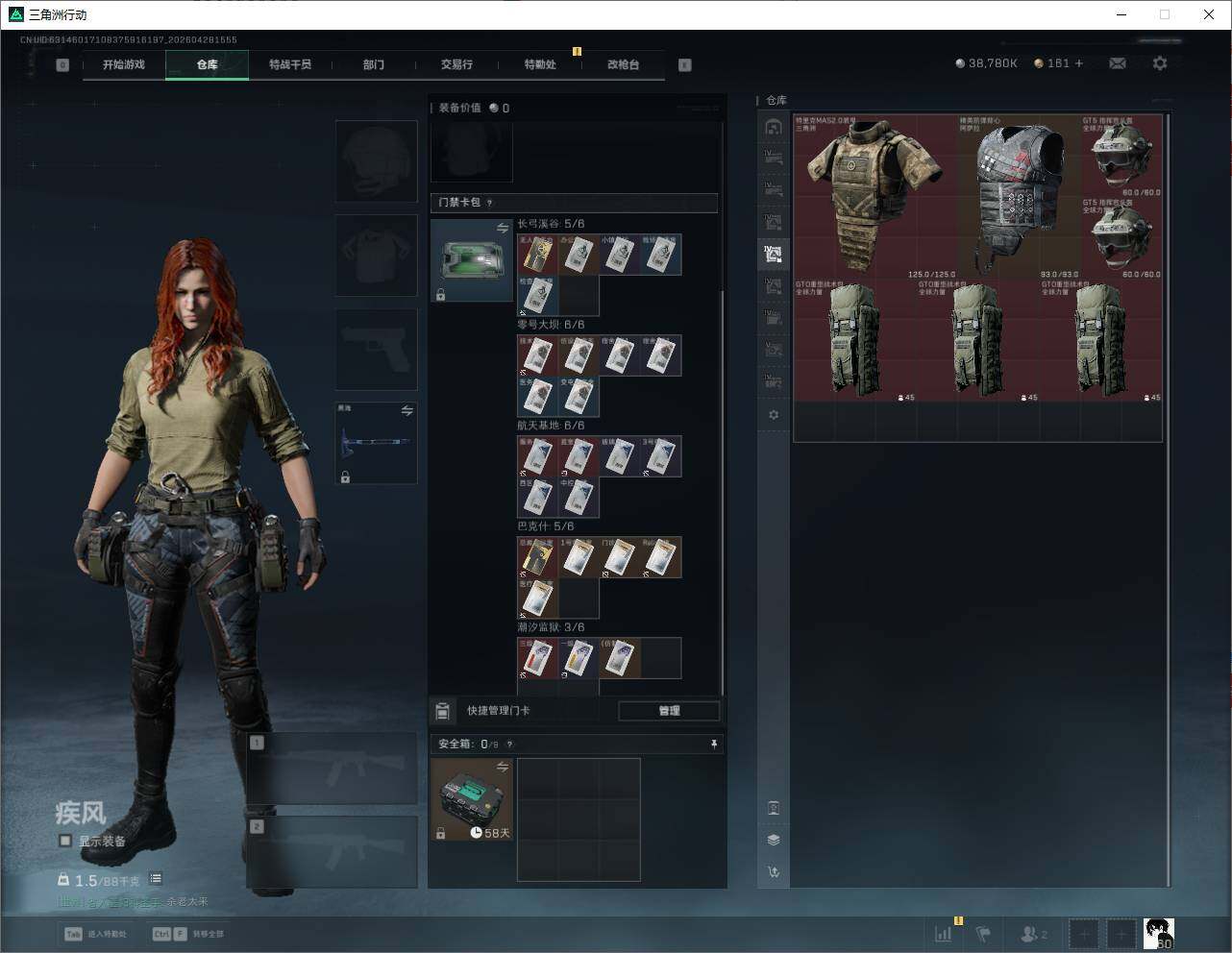Select the first warehouse category icon
The width and height of the screenshot is (1232, 953).
(774, 127)
